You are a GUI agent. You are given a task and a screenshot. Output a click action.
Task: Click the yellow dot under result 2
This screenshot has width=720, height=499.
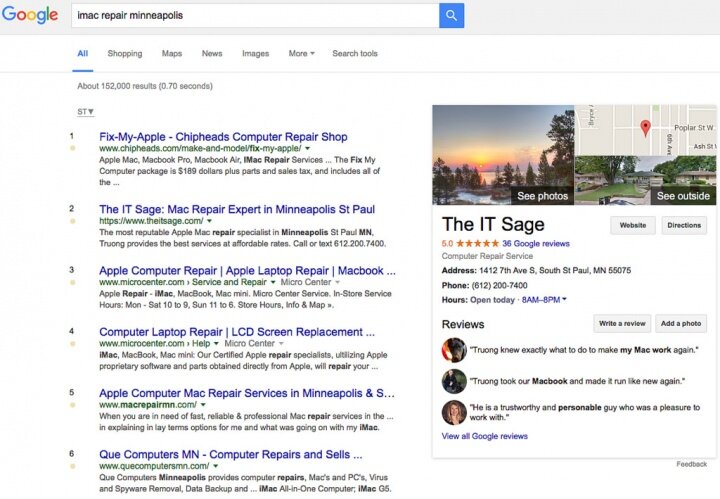tap(72, 221)
